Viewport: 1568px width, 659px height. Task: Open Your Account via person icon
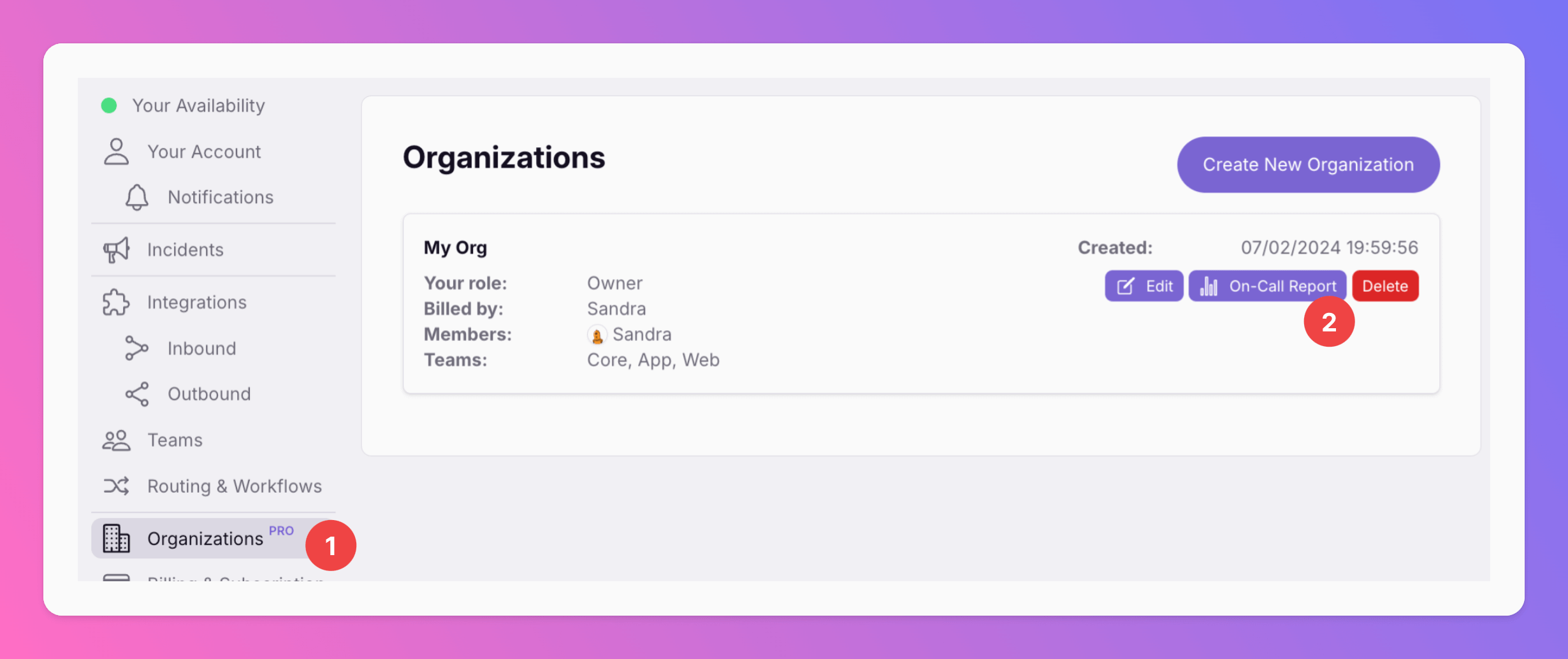coord(116,152)
